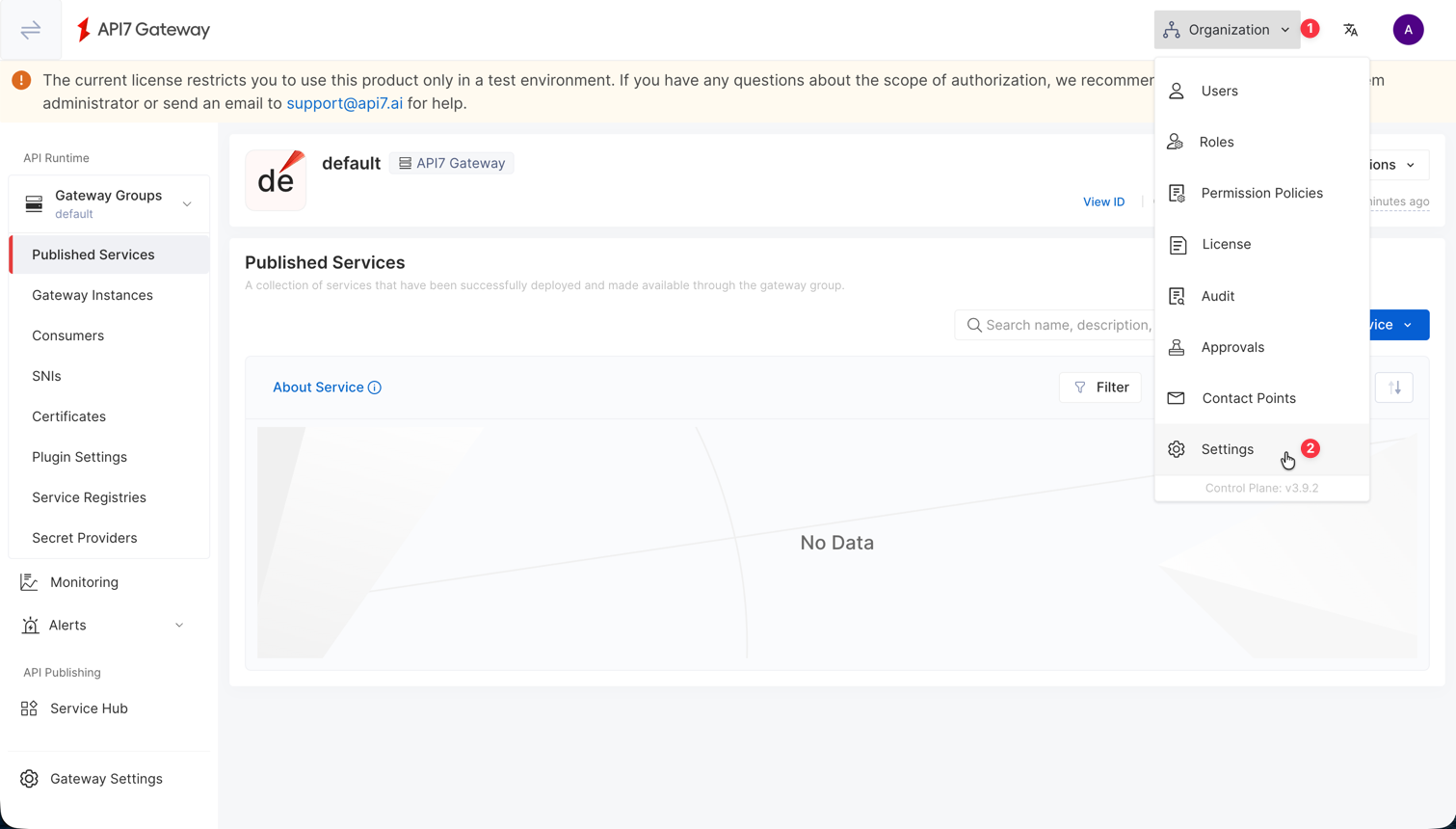Screen dimensions: 1456x829
Task: Click the About Service info icon
Action: point(375,388)
